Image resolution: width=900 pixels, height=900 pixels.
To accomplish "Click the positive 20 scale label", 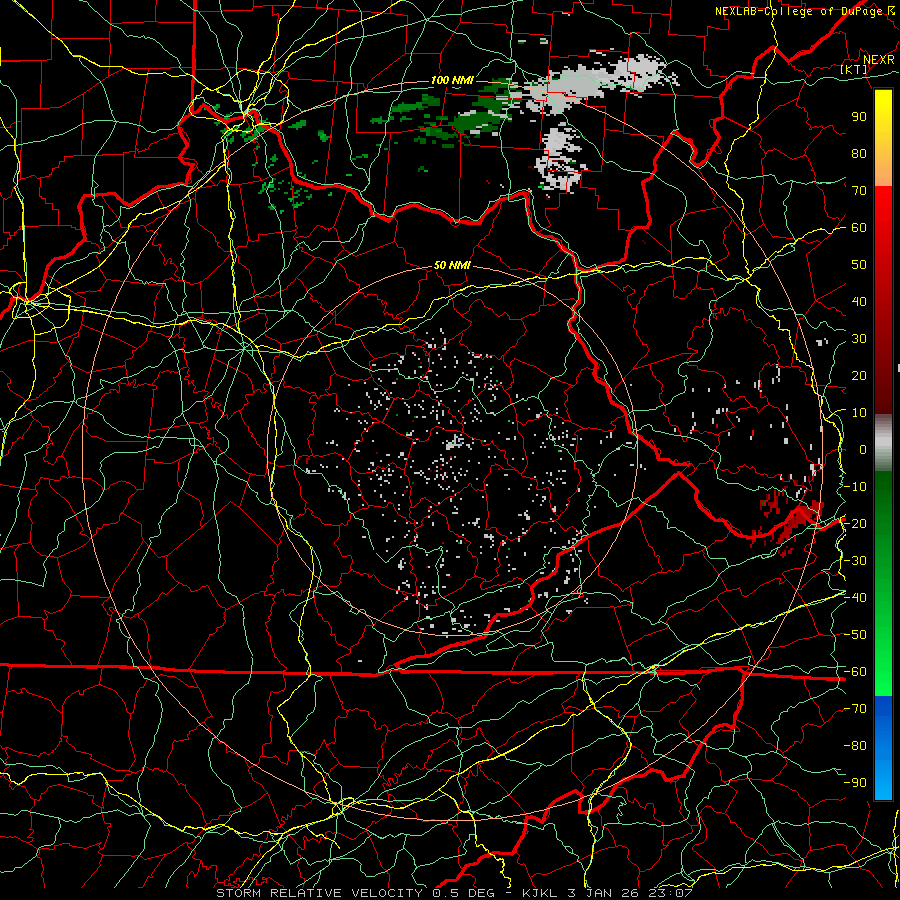I will coord(859,375).
